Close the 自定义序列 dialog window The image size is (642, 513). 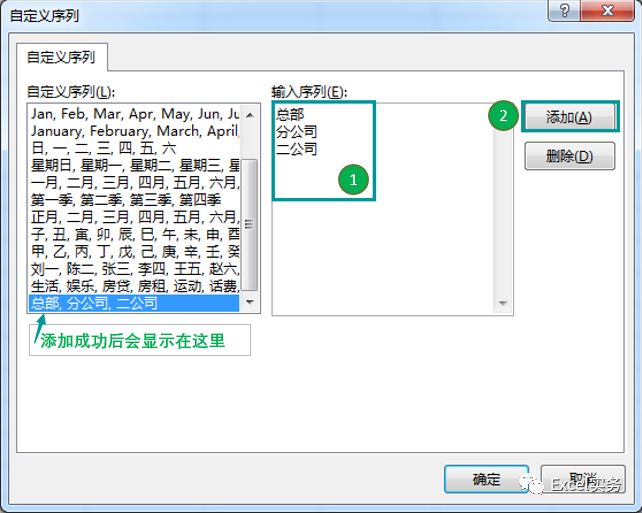pyautogui.click(x=609, y=10)
